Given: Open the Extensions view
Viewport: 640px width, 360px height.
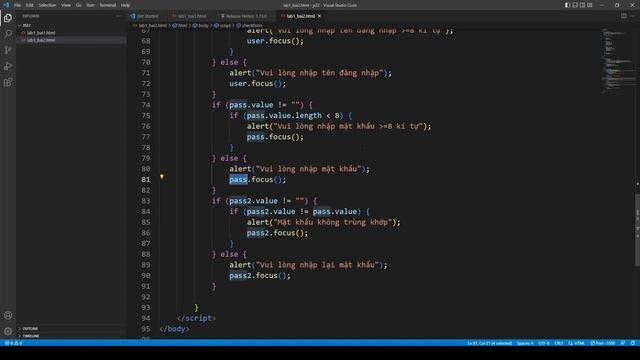Looking at the screenshot, I should tap(8, 82).
